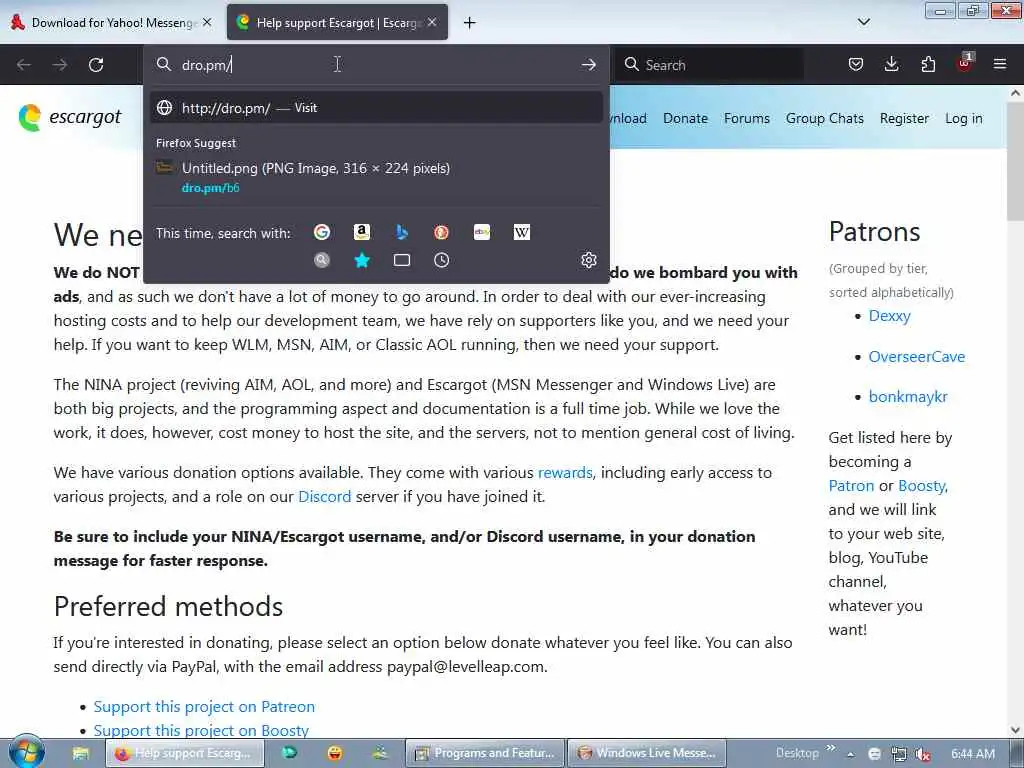This screenshot has height=768, width=1024.
Task: Open patron bonkmaykr link
Action: click(907, 396)
